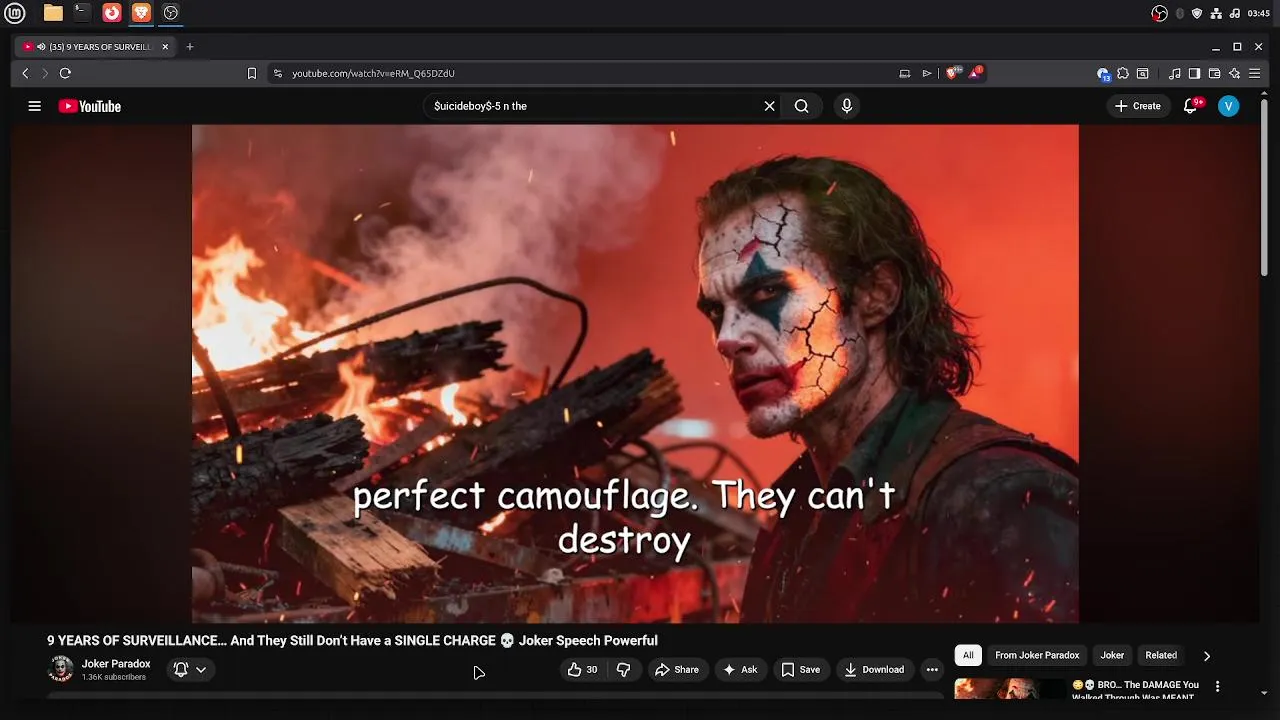
Task: Reload the current page
Action: pos(65,73)
